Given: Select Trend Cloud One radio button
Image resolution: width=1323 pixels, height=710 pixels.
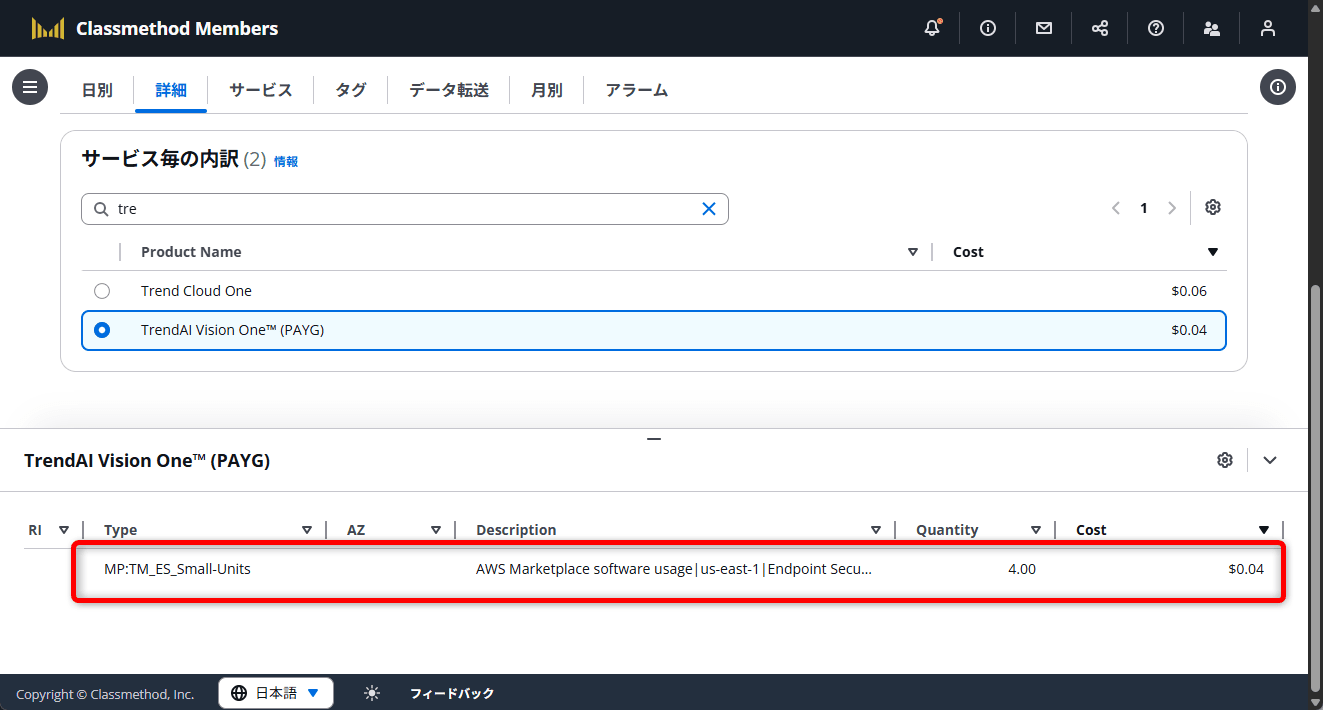Looking at the screenshot, I should point(102,291).
